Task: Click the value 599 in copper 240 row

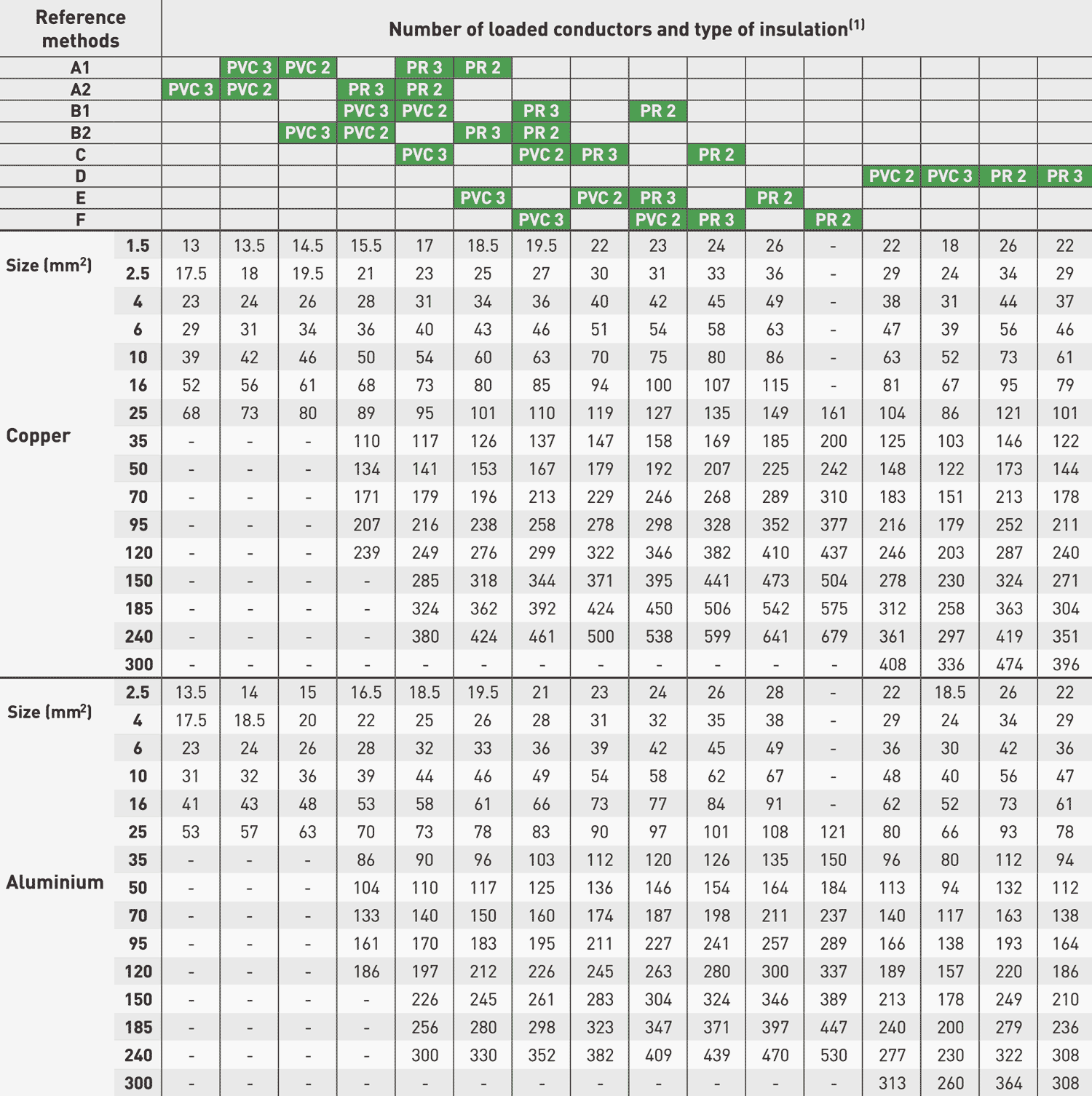Action: 717,637
